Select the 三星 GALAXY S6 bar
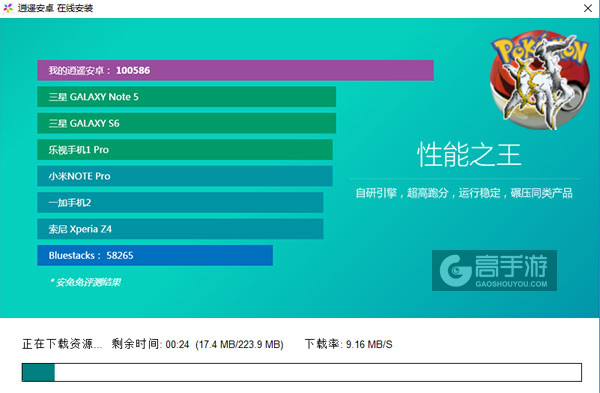This screenshot has height=393, width=600. 186,123
